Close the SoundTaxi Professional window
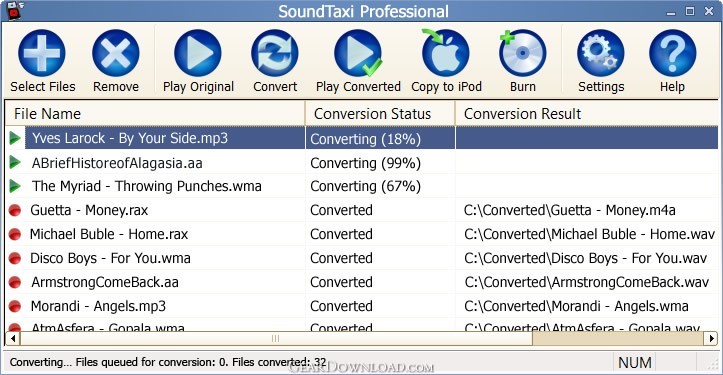This screenshot has width=723, height=375. coord(709,12)
